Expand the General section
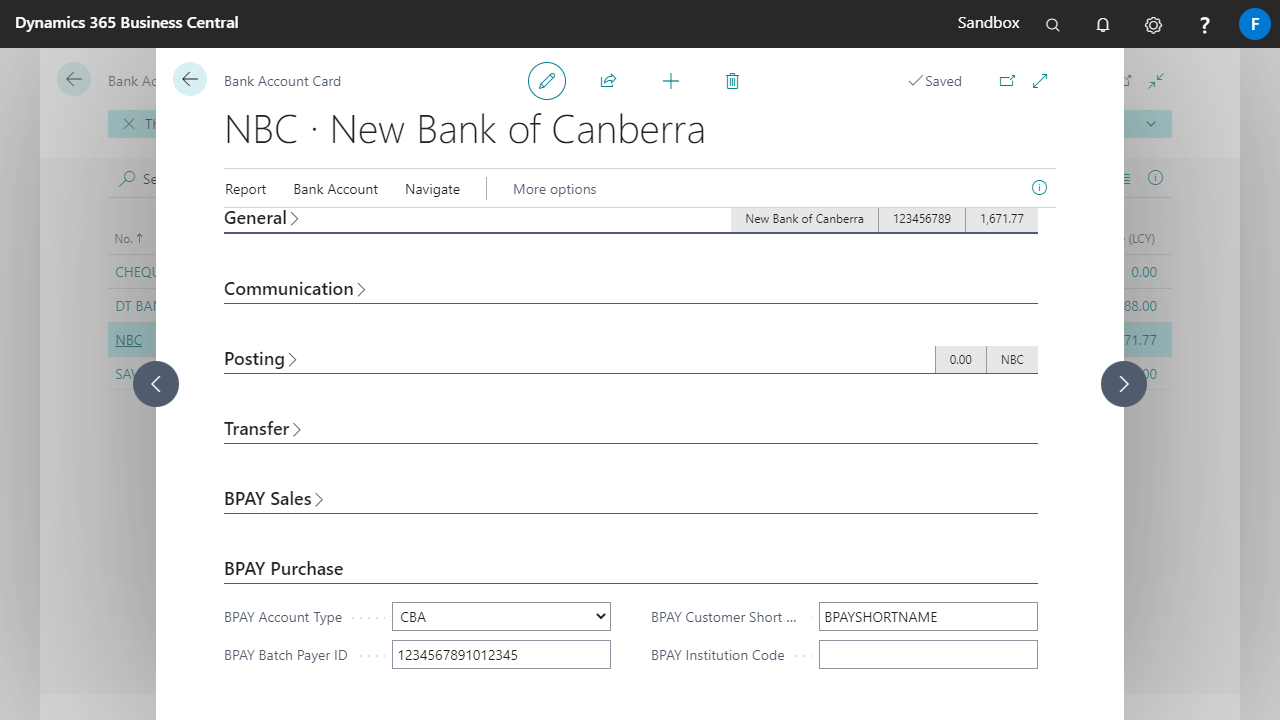Screen dimensions: 1280x720 [261, 218]
